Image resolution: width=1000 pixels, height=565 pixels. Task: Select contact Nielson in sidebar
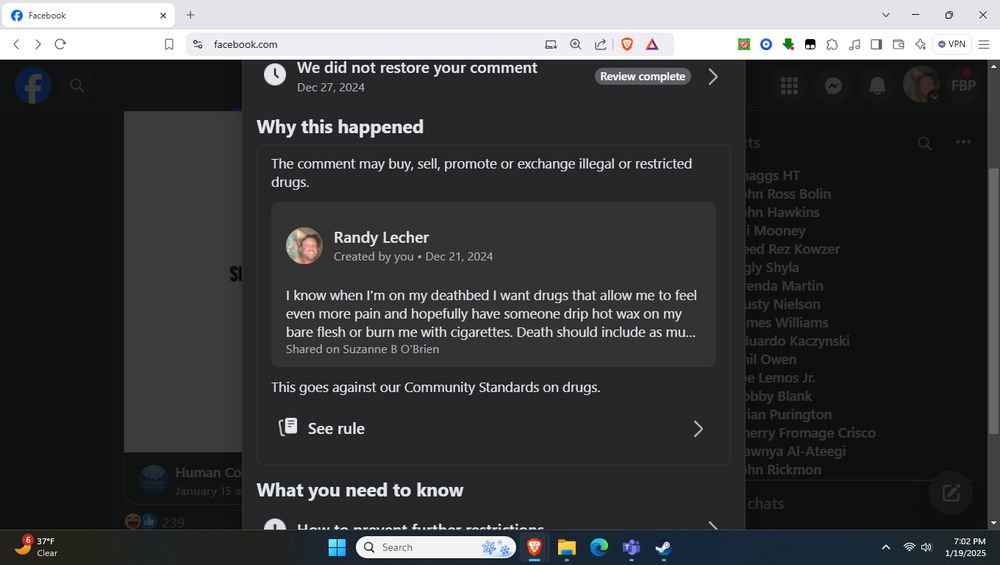[783, 304]
